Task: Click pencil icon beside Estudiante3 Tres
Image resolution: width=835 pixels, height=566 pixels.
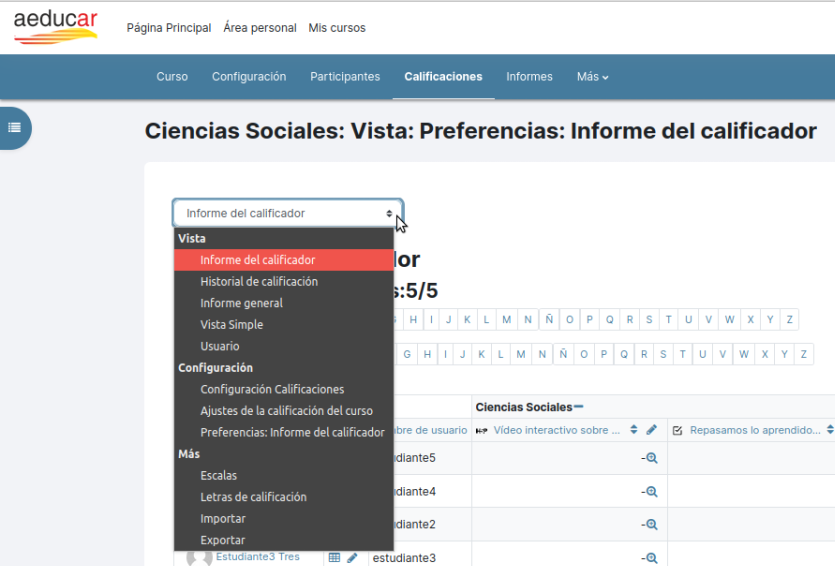Action: tap(352, 557)
